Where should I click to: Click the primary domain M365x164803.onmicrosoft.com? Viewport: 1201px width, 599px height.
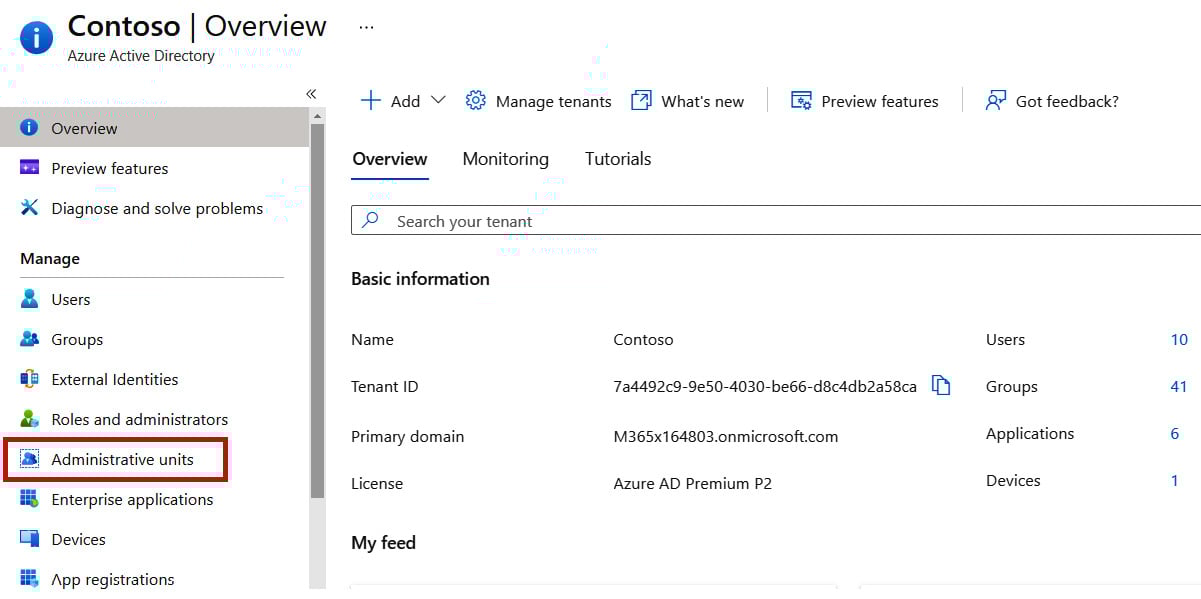coord(726,436)
